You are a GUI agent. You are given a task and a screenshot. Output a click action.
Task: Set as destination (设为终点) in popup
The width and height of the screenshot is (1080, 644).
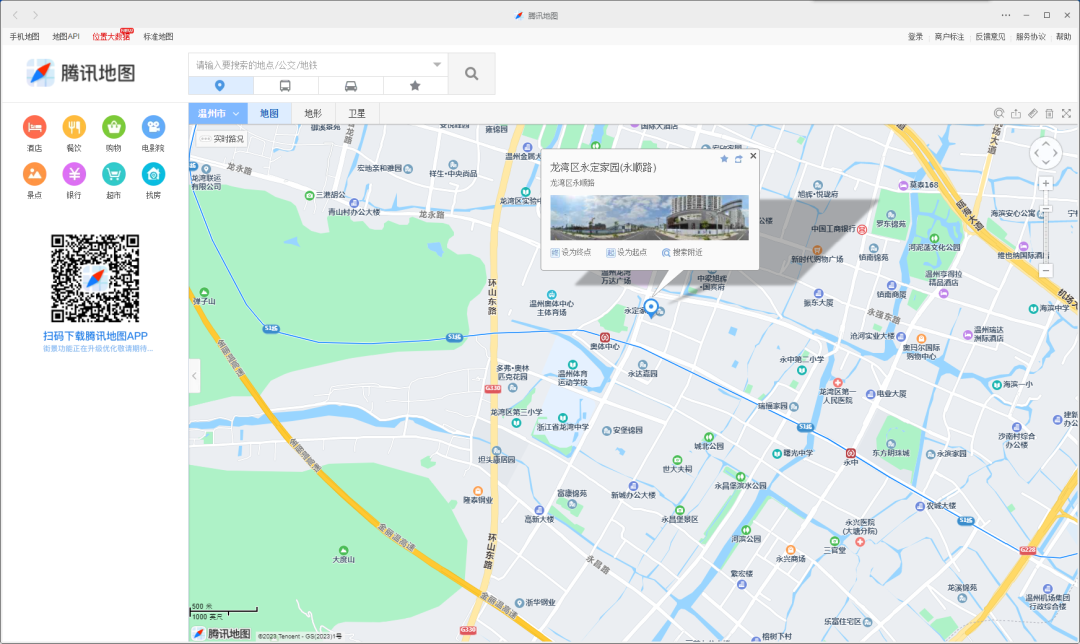pyautogui.click(x=571, y=253)
